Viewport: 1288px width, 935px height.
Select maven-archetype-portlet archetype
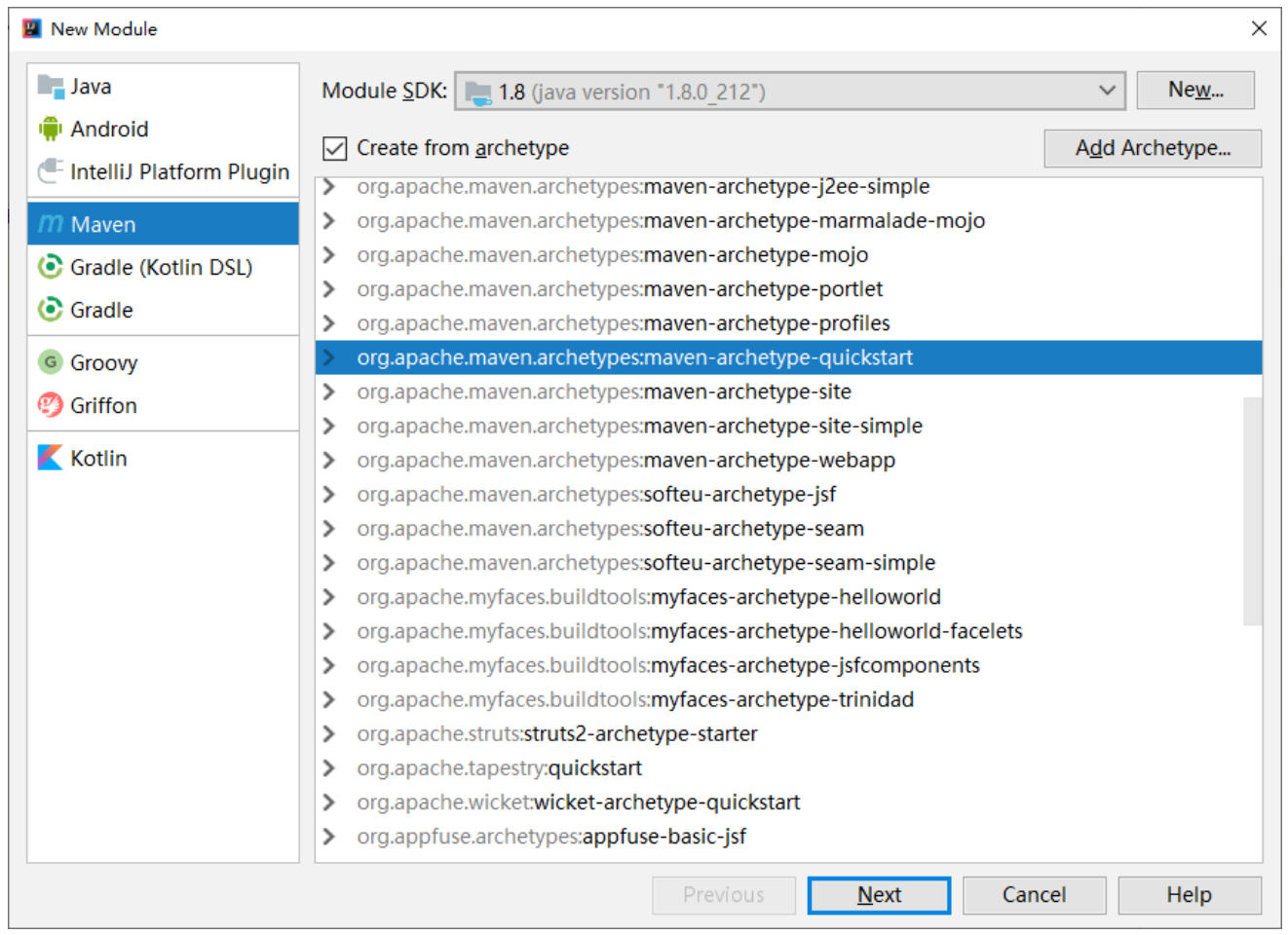pos(788,288)
